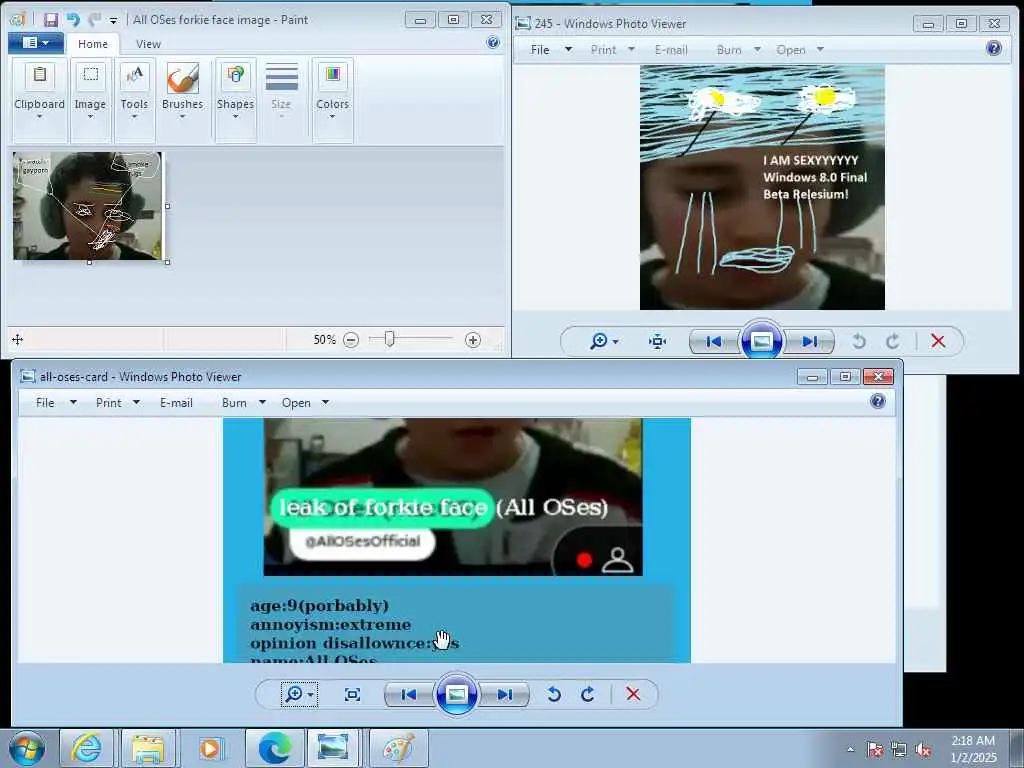Switch to the Home tab in Paint
1024x768 pixels.
(x=93, y=44)
